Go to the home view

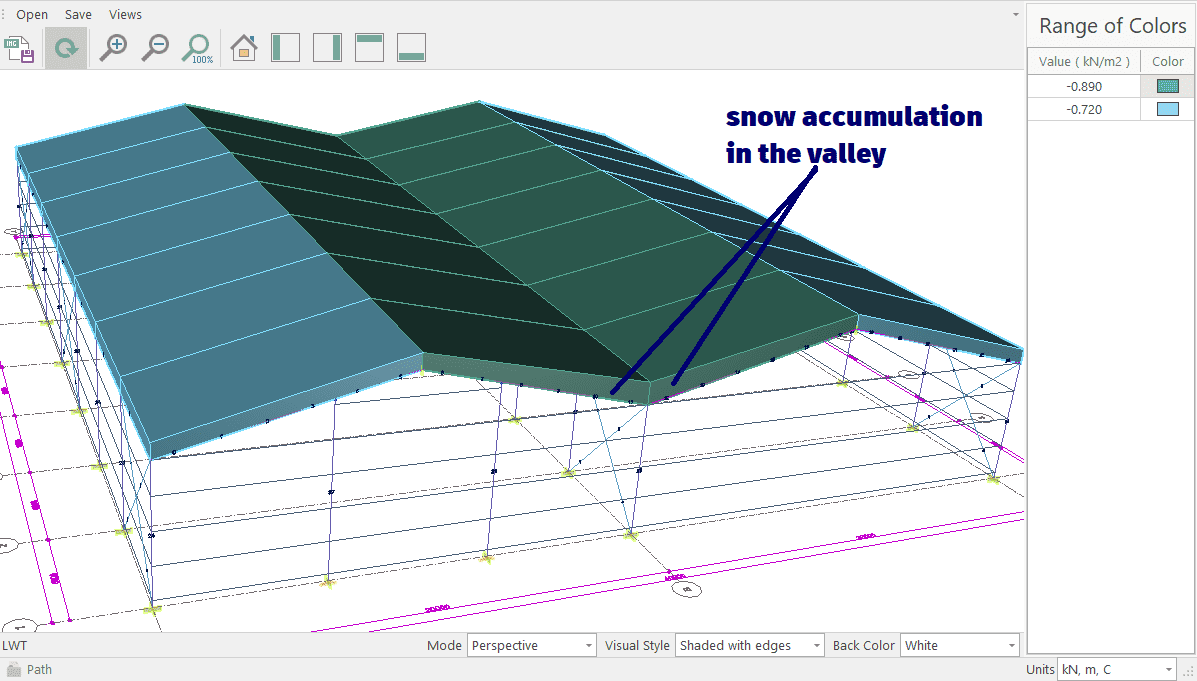(x=244, y=47)
